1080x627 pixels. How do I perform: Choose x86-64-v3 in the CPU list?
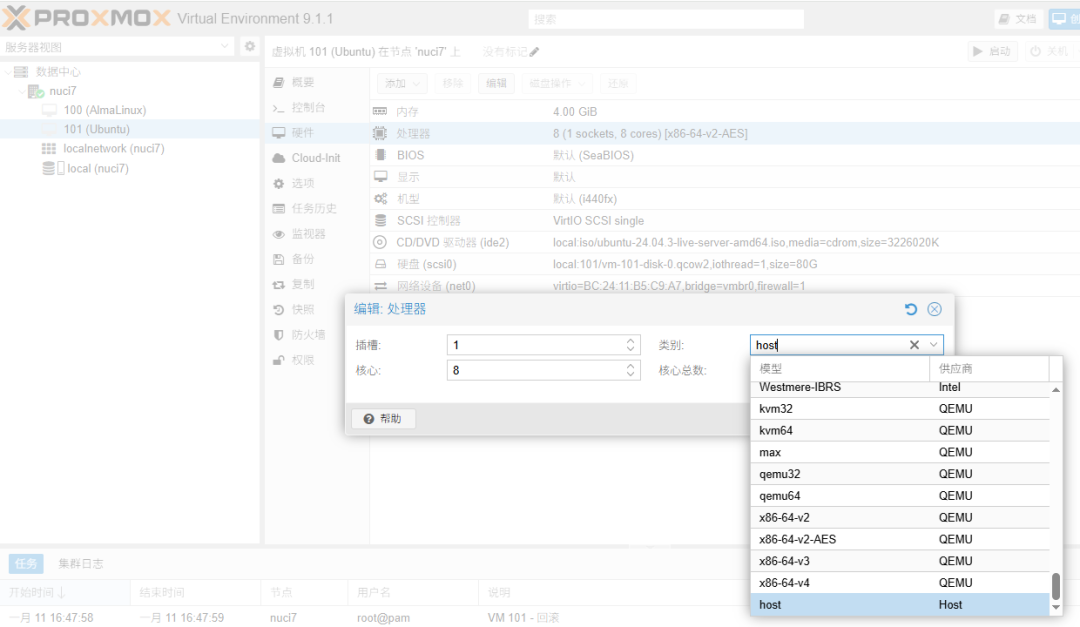900,561
